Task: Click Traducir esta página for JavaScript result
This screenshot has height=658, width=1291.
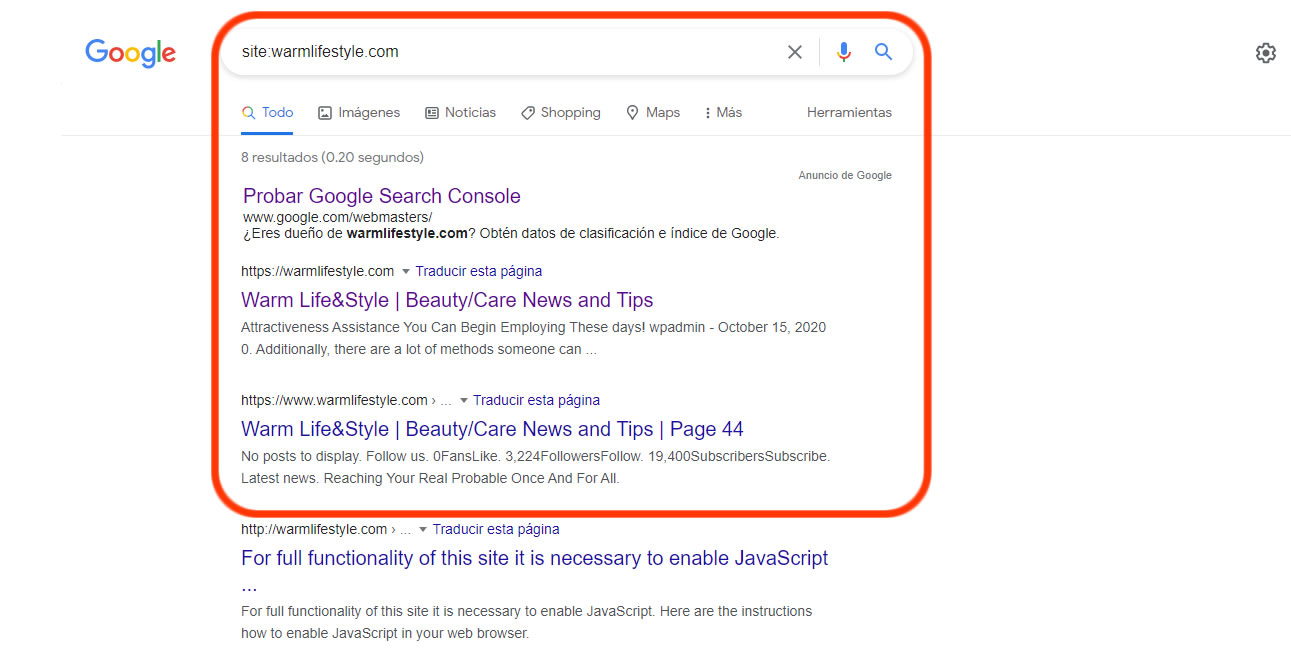Action: coord(496,529)
